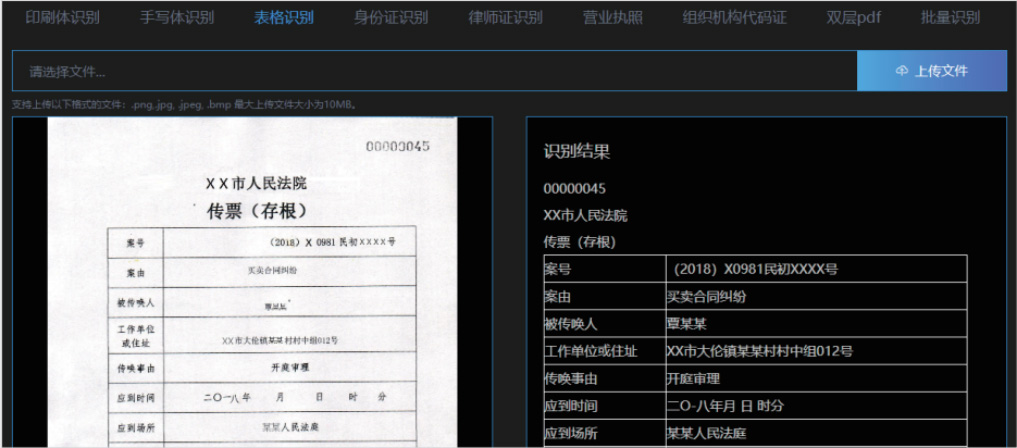Click the cloud upload icon

click(901, 71)
